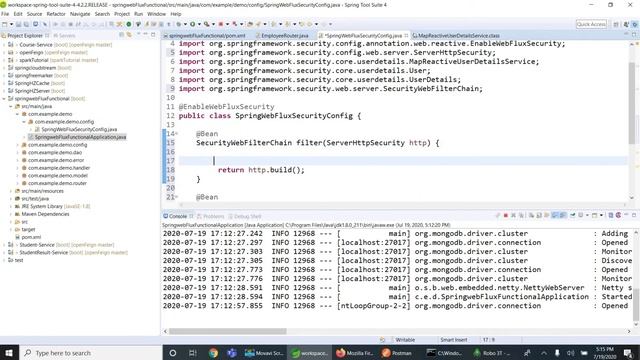The image size is (640, 360).
Task: Expand the Student-Service project node
Action: 4,245
